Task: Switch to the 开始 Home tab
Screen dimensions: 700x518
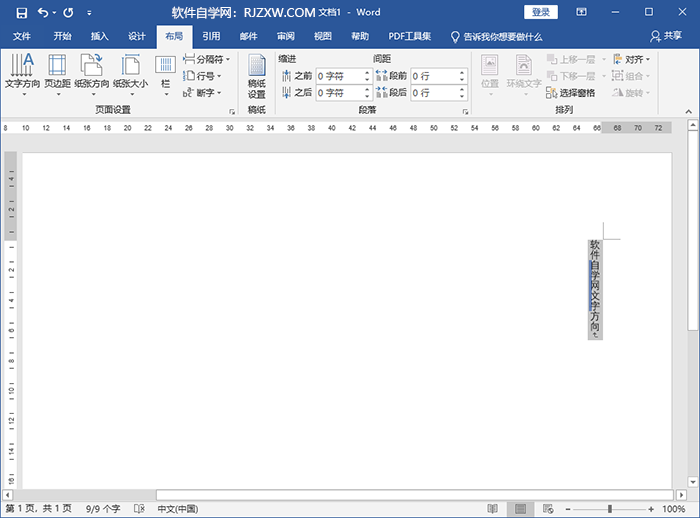Action: coord(62,36)
